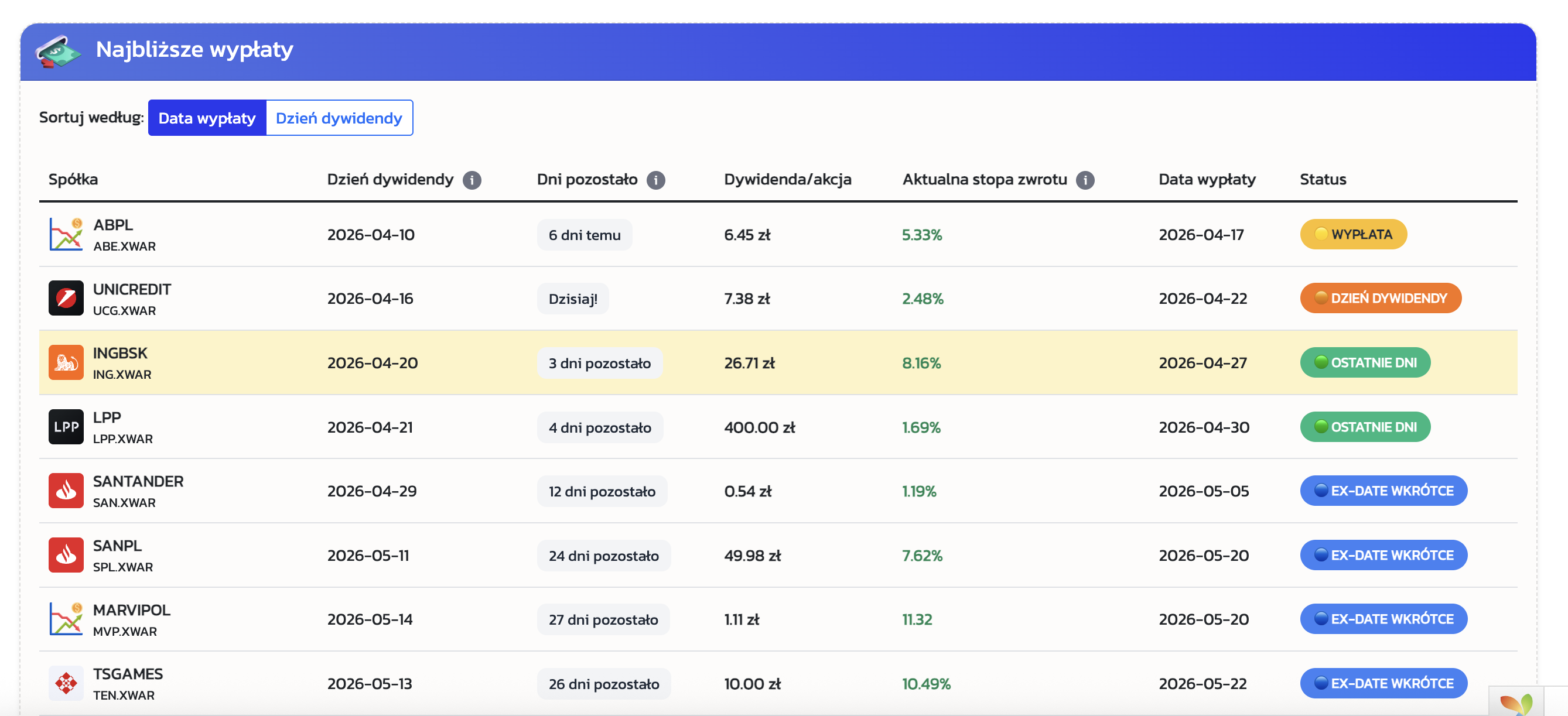Viewport: 1568px width, 716px height.
Task: Open the MARVIPOL company name link
Action: (131, 609)
